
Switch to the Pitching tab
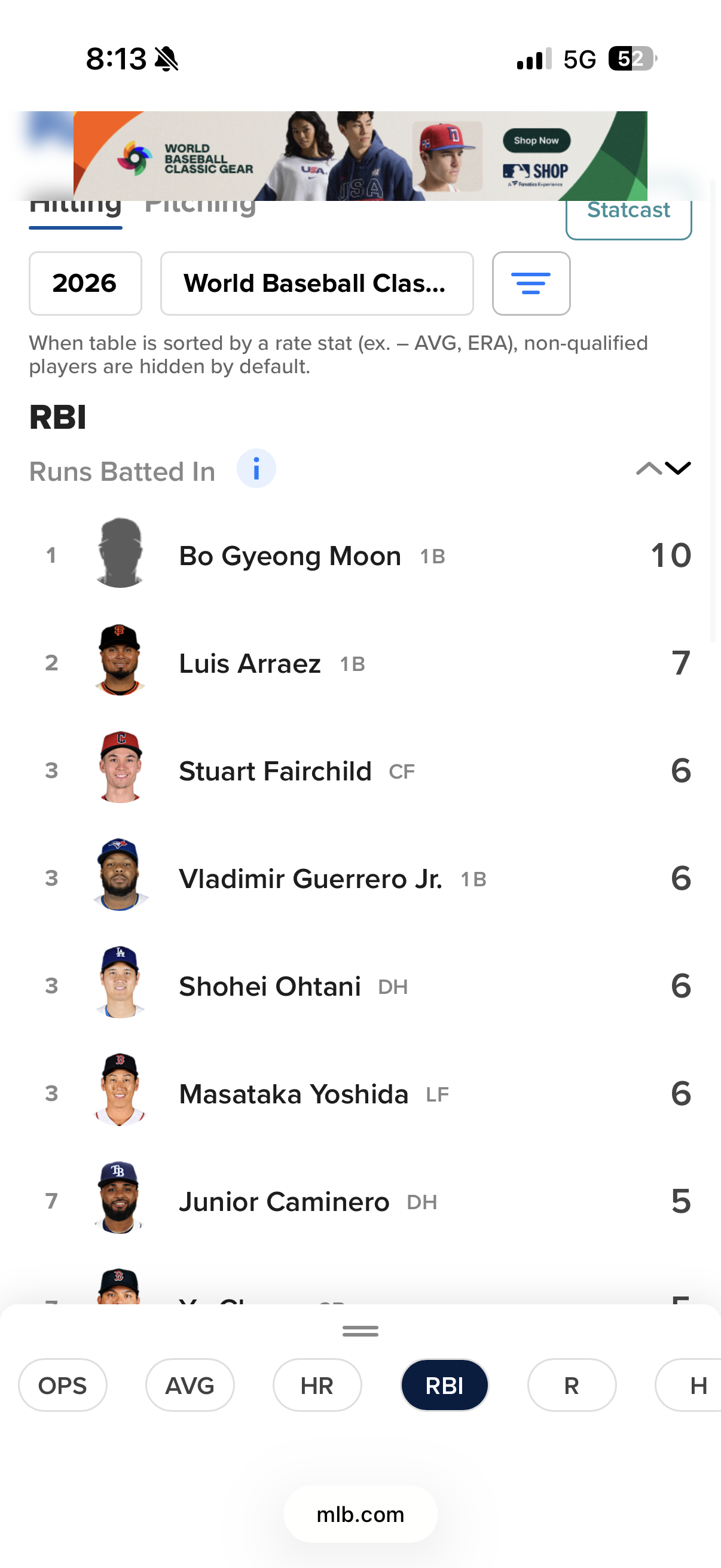(x=200, y=210)
